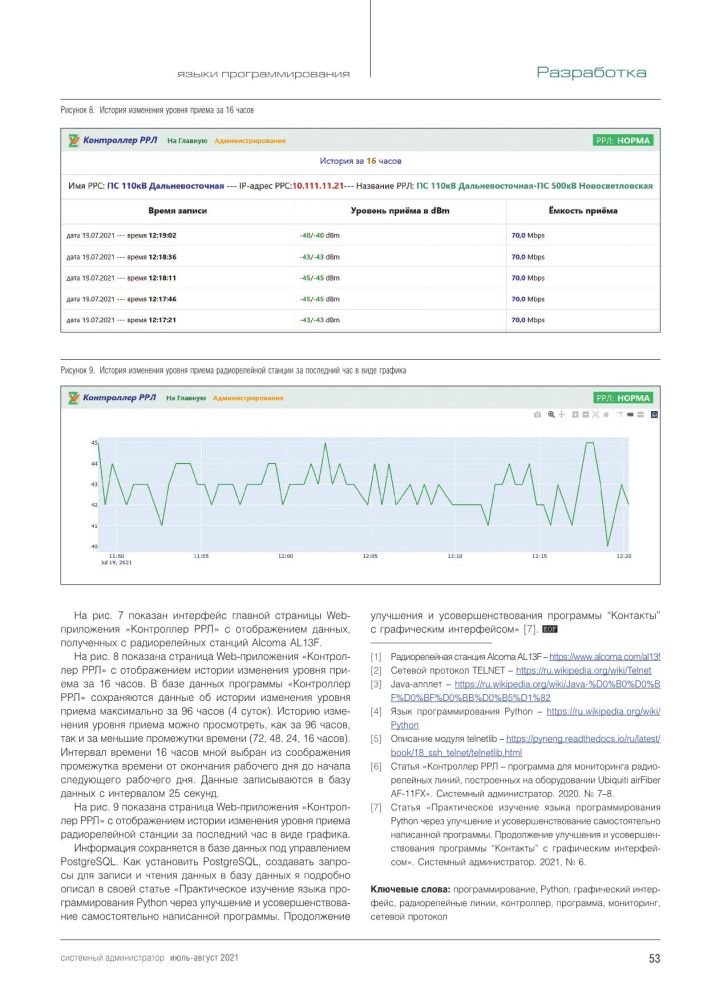708x1000 pixels.
Task: Click the Разработка section heading at page top
Action: (591, 73)
